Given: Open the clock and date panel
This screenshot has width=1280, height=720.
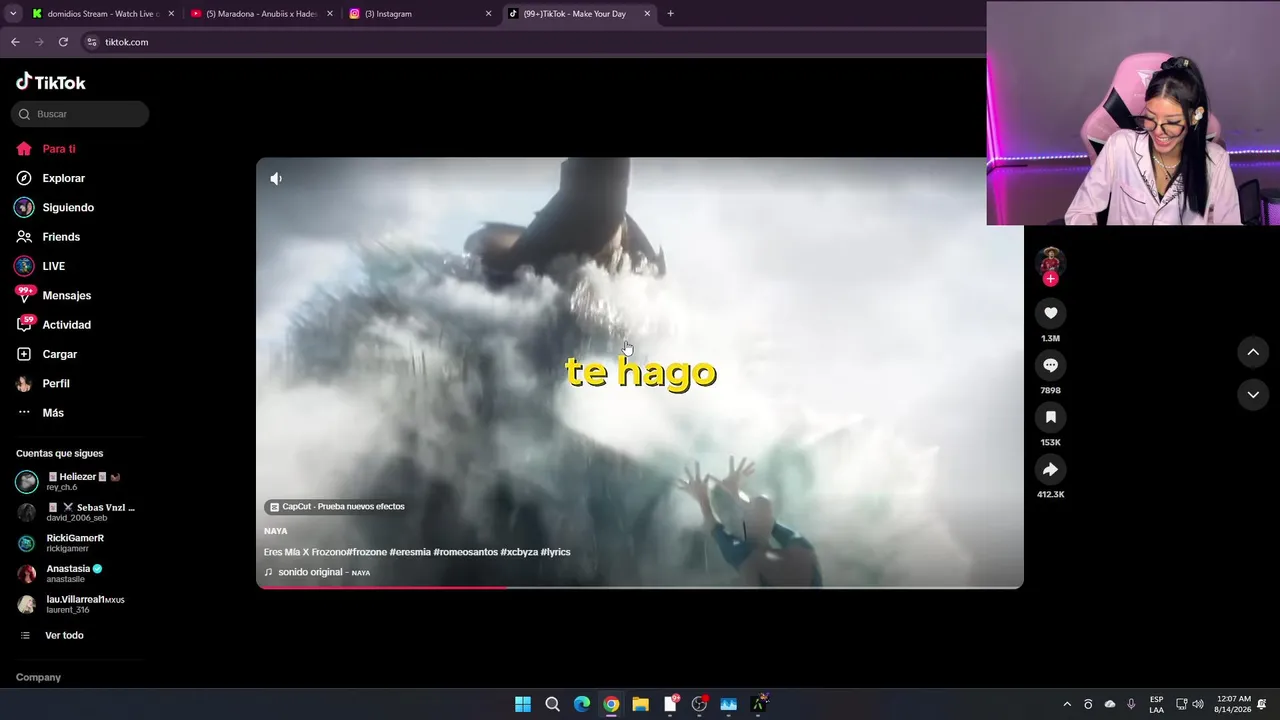Looking at the screenshot, I should pyautogui.click(x=1233, y=704).
